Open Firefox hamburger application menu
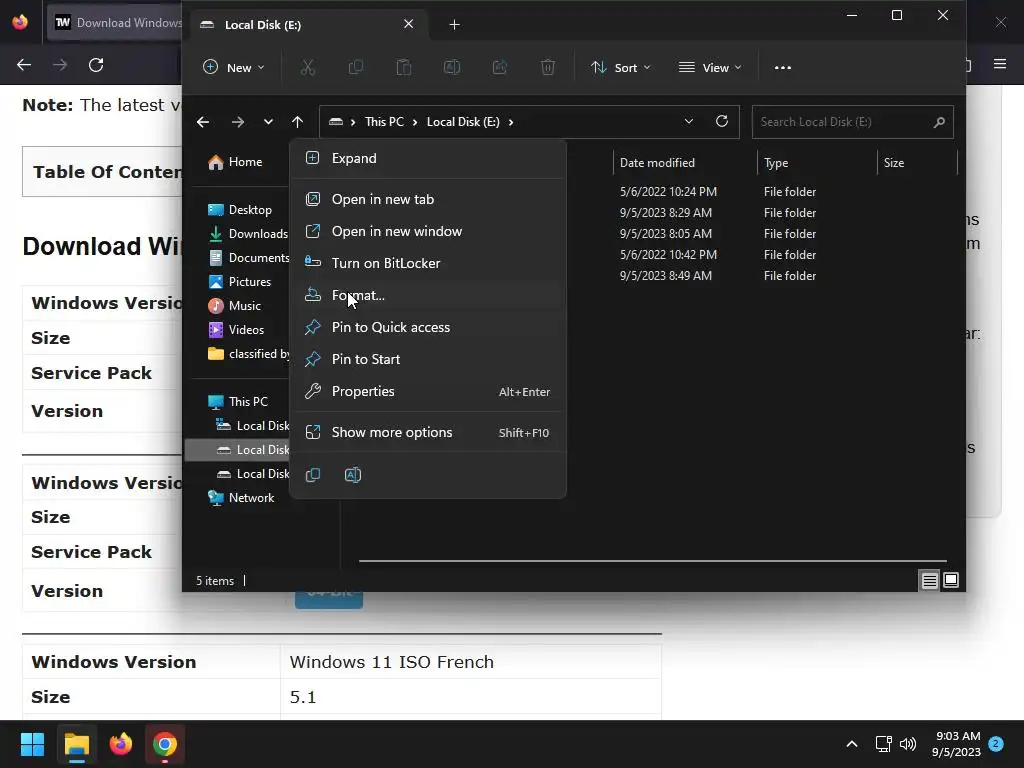 click(x=999, y=64)
